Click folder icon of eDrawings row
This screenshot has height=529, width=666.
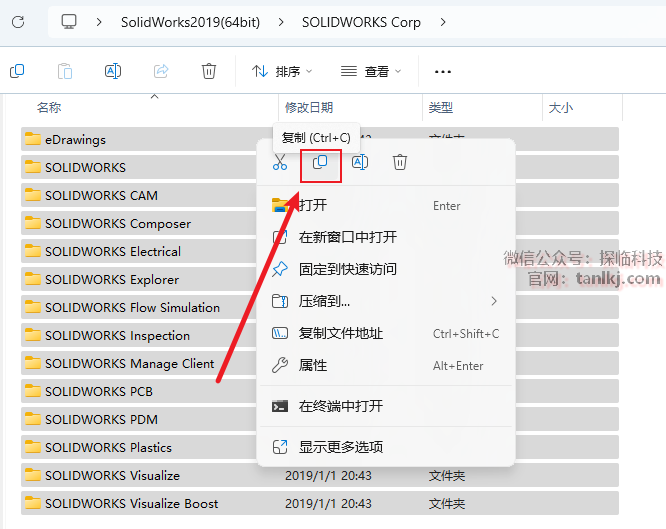33,139
